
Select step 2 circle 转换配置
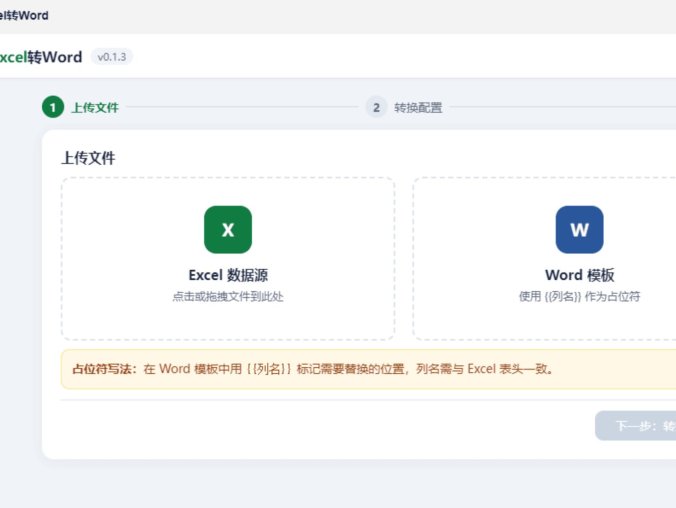point(376,107)
